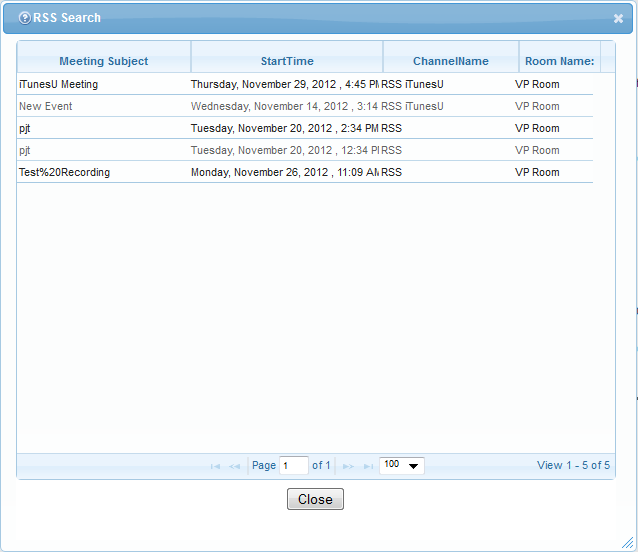
Task: Select the Test%20Recording row
Action: click(x=305, y=172)
